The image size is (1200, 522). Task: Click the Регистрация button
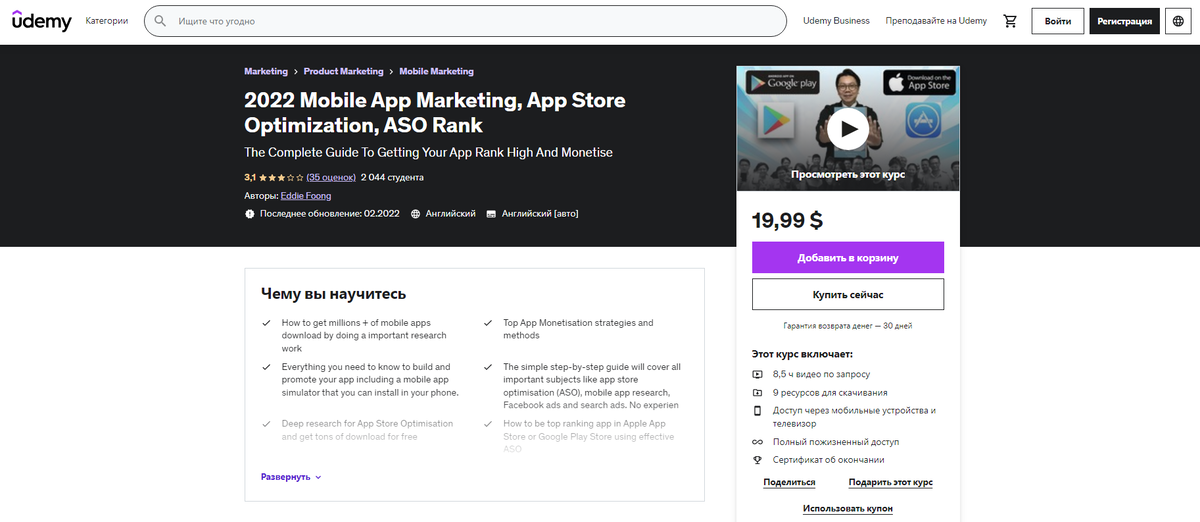pyautogui.click(x=1125, y=21)
